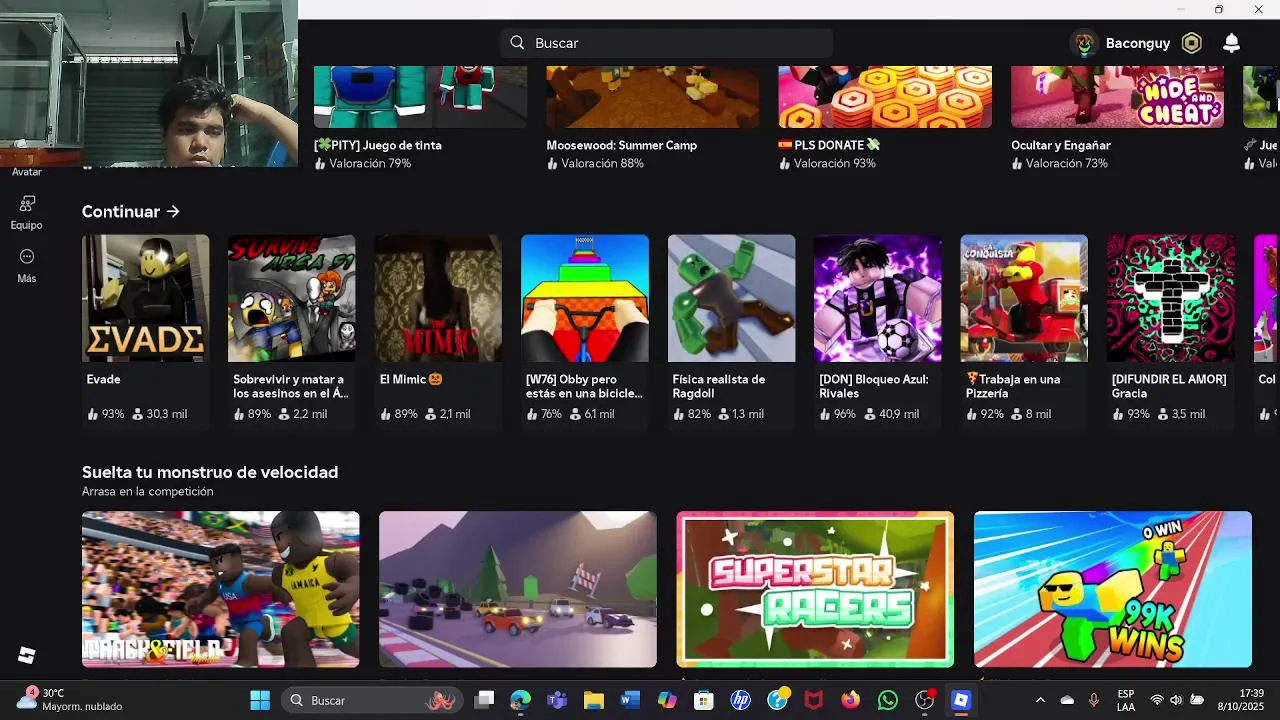
Task: Open Física realista de Ragdoll title
Action: coord(719,386)
